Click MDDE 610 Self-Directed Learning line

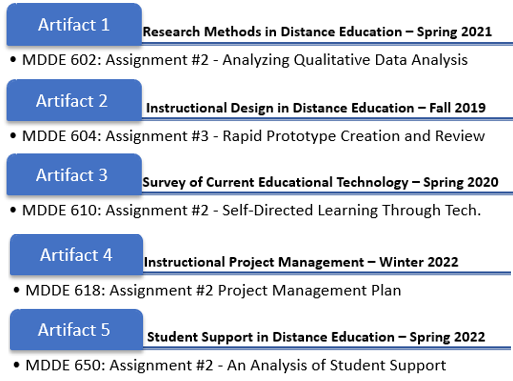tap(251, 210)
